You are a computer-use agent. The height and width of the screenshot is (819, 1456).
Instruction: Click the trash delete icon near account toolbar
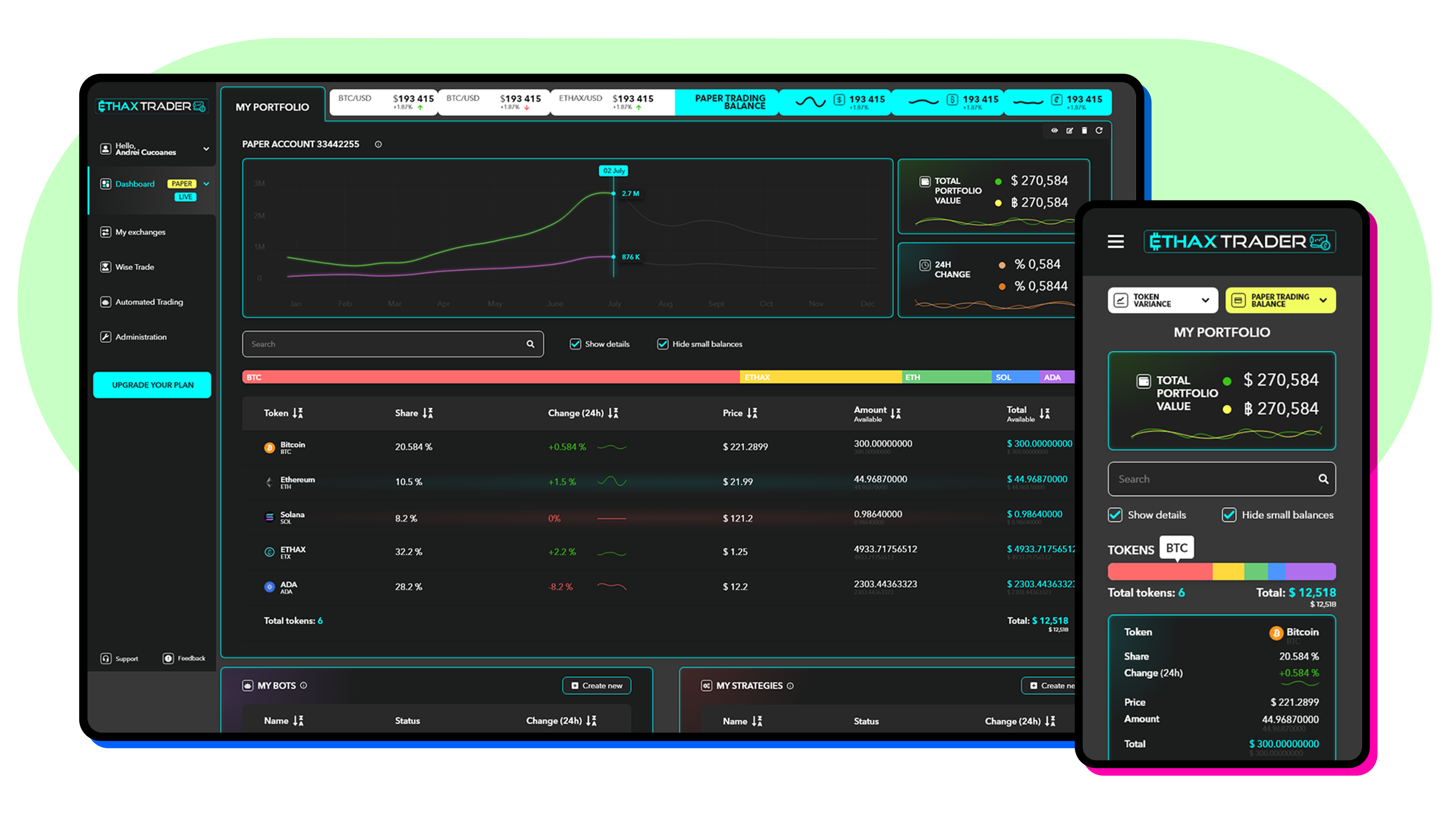coord(1084,130)
